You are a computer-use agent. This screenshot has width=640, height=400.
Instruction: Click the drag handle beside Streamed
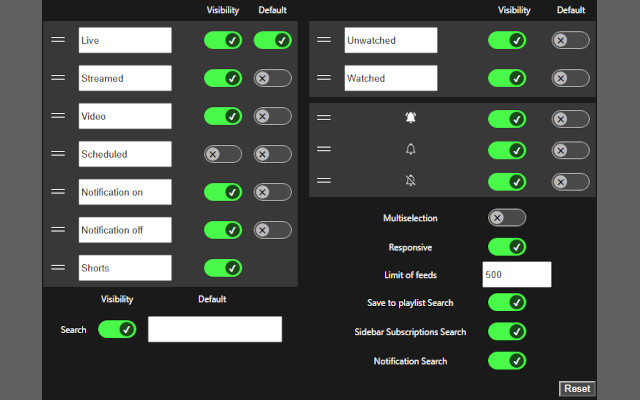point(58,78)
